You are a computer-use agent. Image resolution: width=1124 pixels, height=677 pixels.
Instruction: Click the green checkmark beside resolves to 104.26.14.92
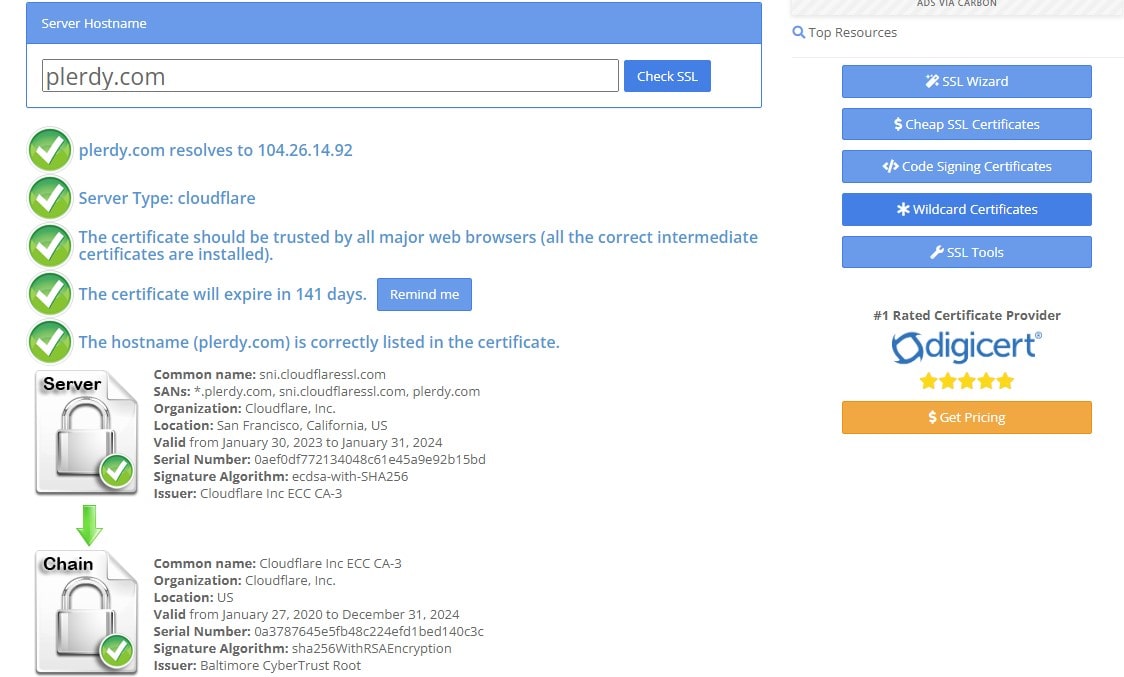[49, 150]
